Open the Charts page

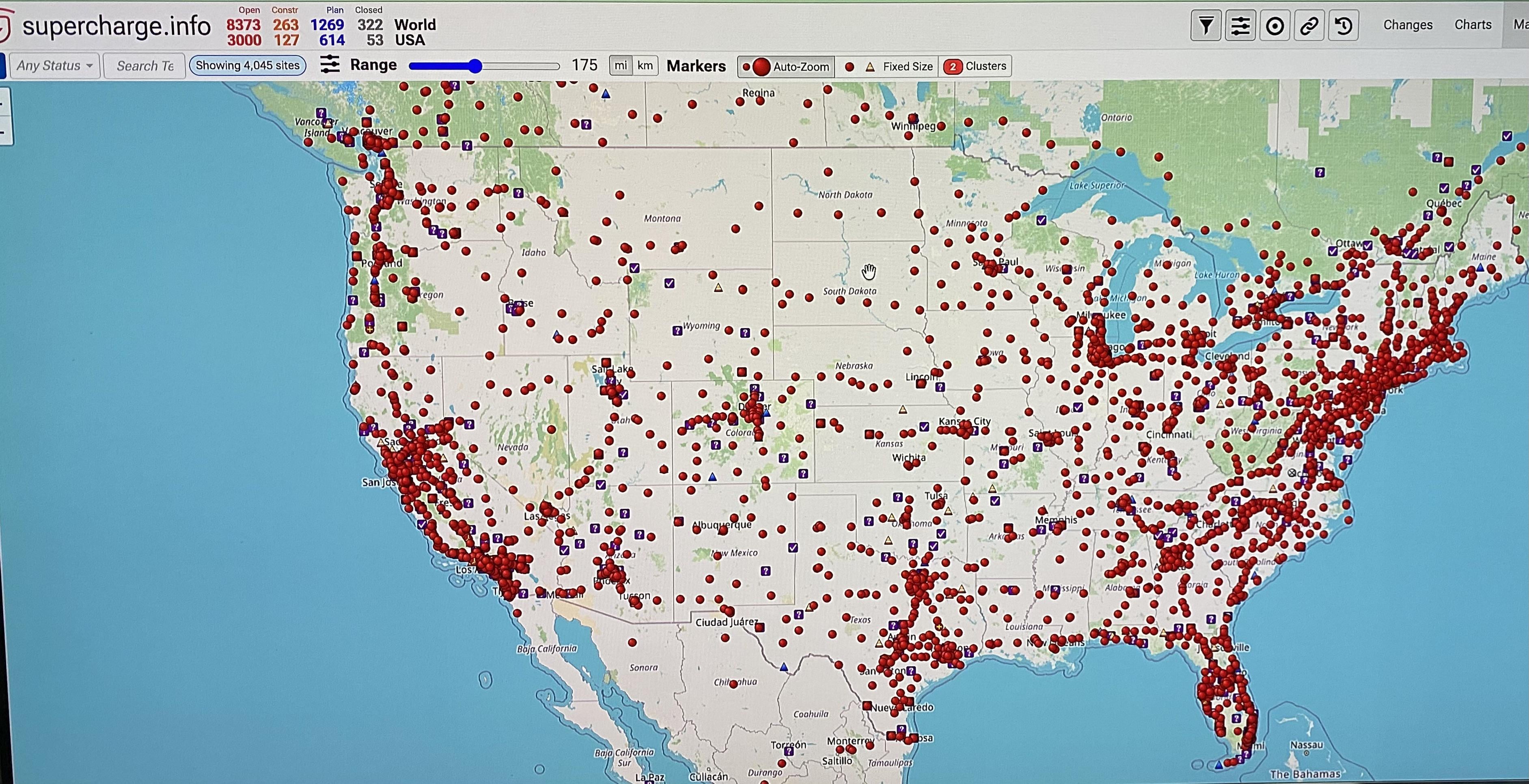click(1473, 25)
